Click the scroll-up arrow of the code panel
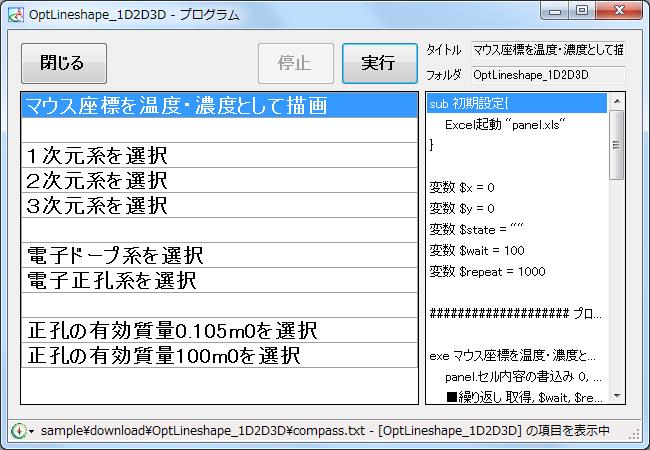Screen dimensions: 650x450 click(617, 102)
